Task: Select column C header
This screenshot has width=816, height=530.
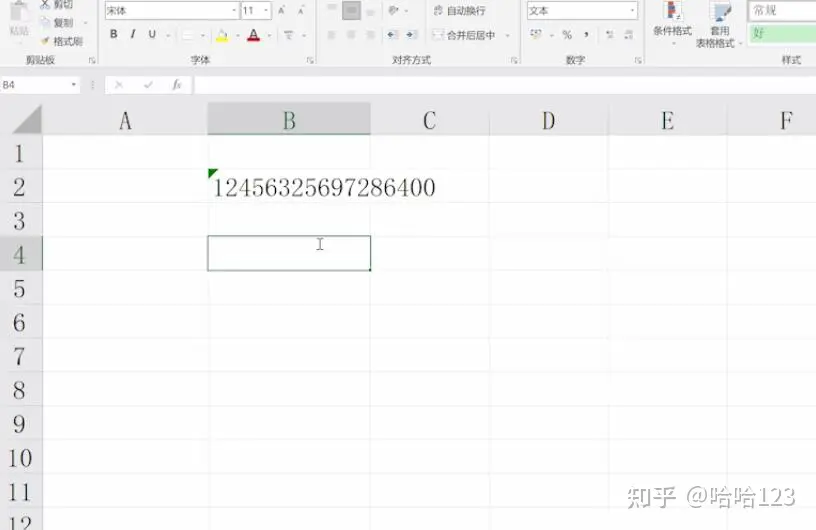Action: (430, 120)
